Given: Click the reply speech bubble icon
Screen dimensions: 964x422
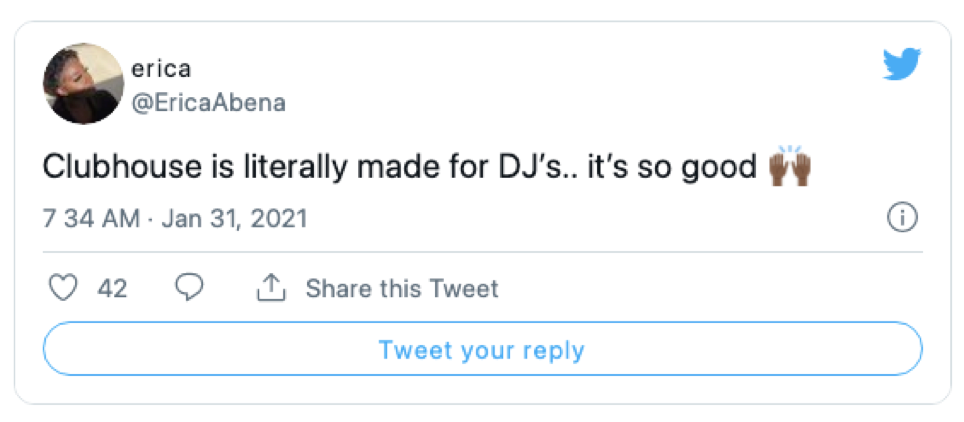Looking at the screenshot, I should (x=189, y=289).
